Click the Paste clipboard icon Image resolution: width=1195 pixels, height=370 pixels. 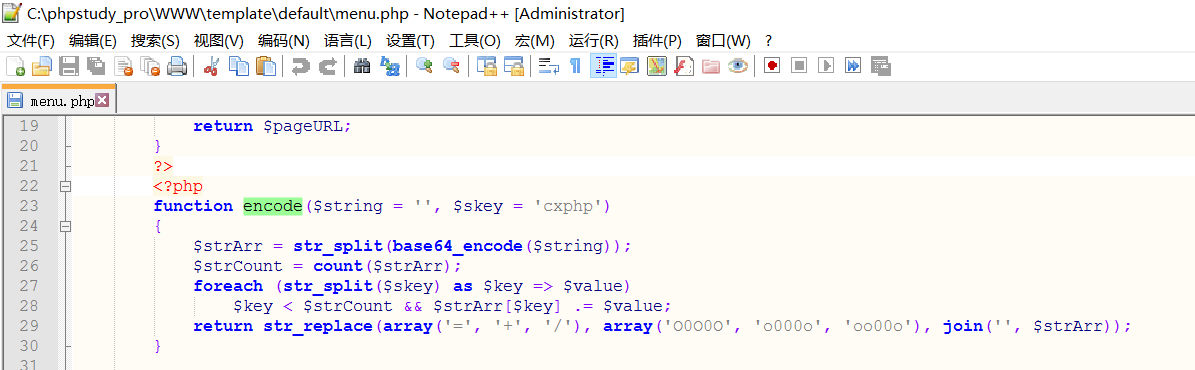tap(265, 66)
